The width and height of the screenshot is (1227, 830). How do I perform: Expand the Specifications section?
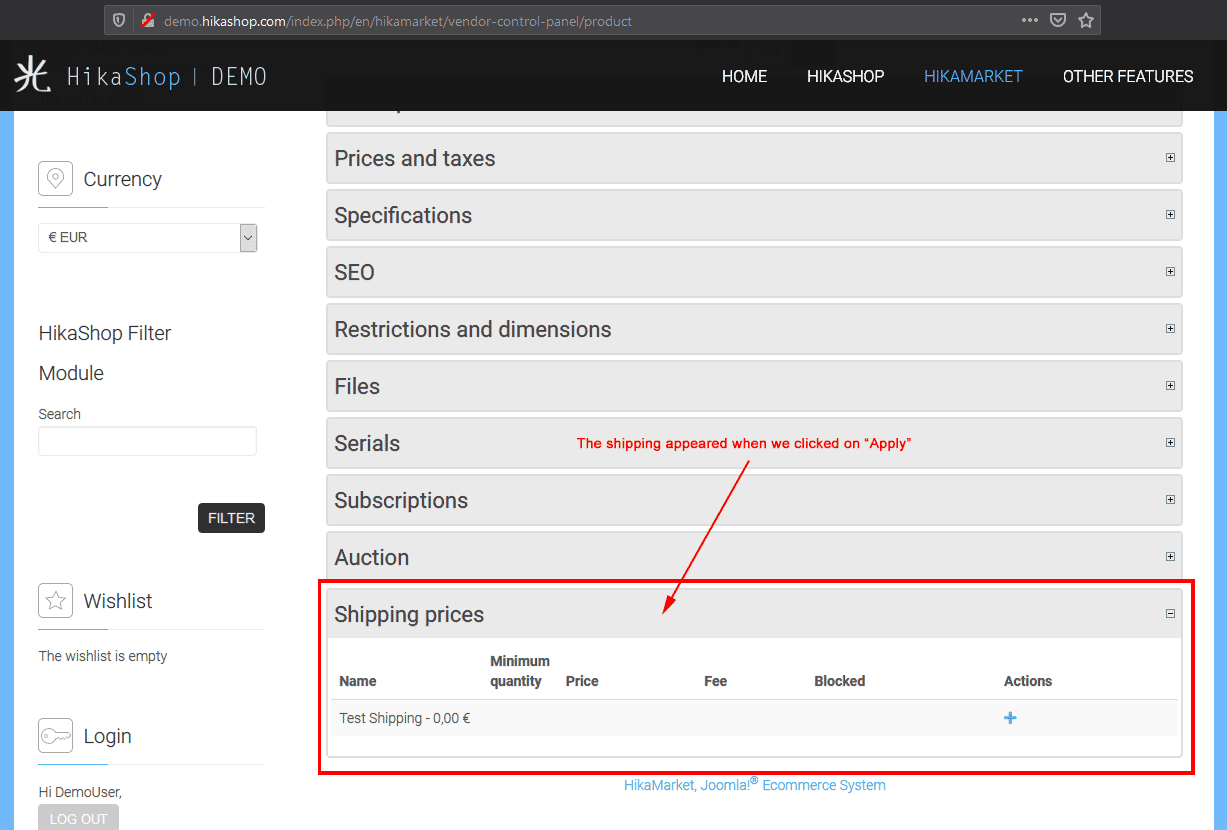pos(1170,215)
